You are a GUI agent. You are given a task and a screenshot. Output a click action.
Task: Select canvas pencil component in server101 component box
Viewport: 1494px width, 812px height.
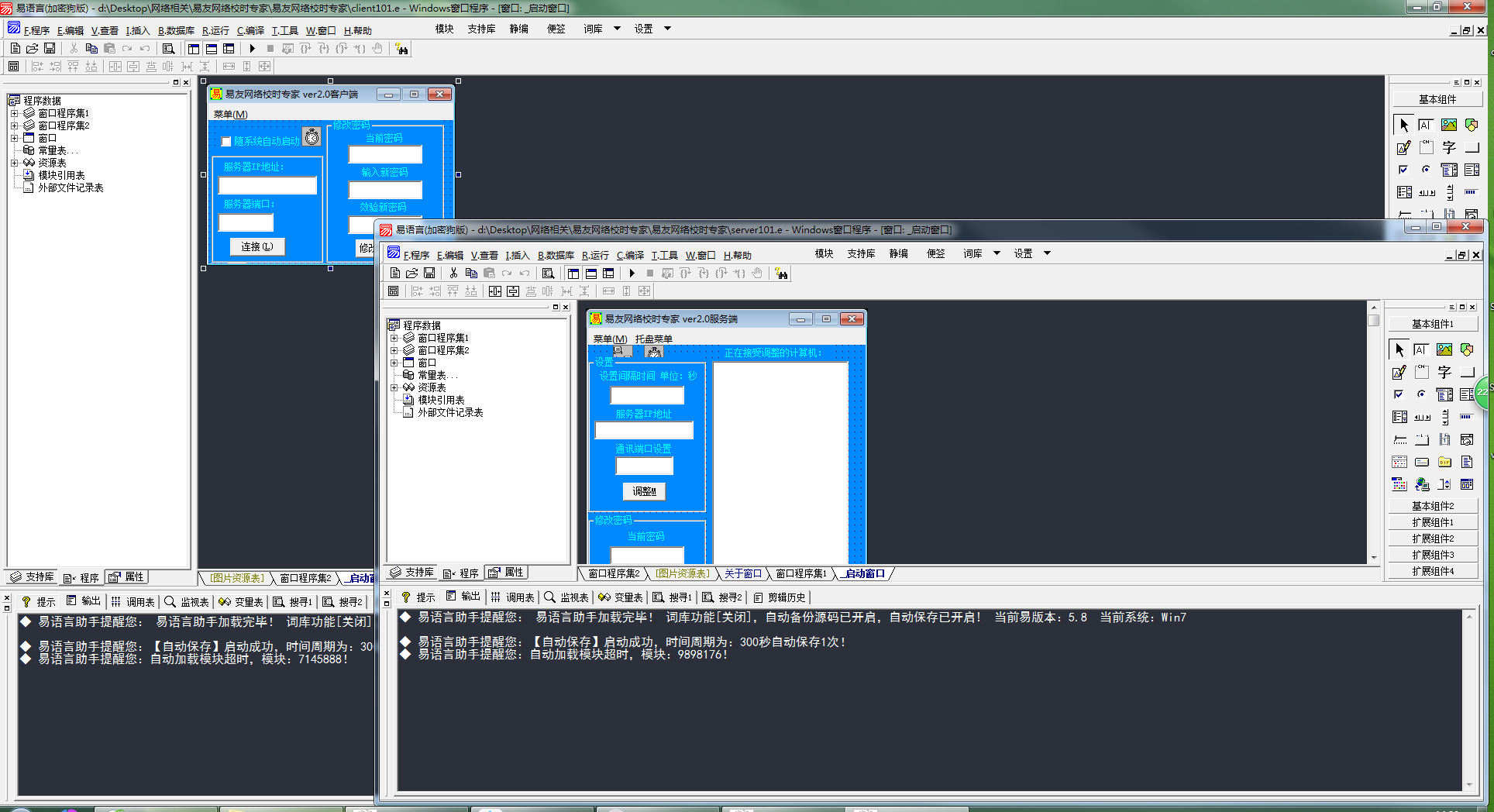(x=1399, y=372)
